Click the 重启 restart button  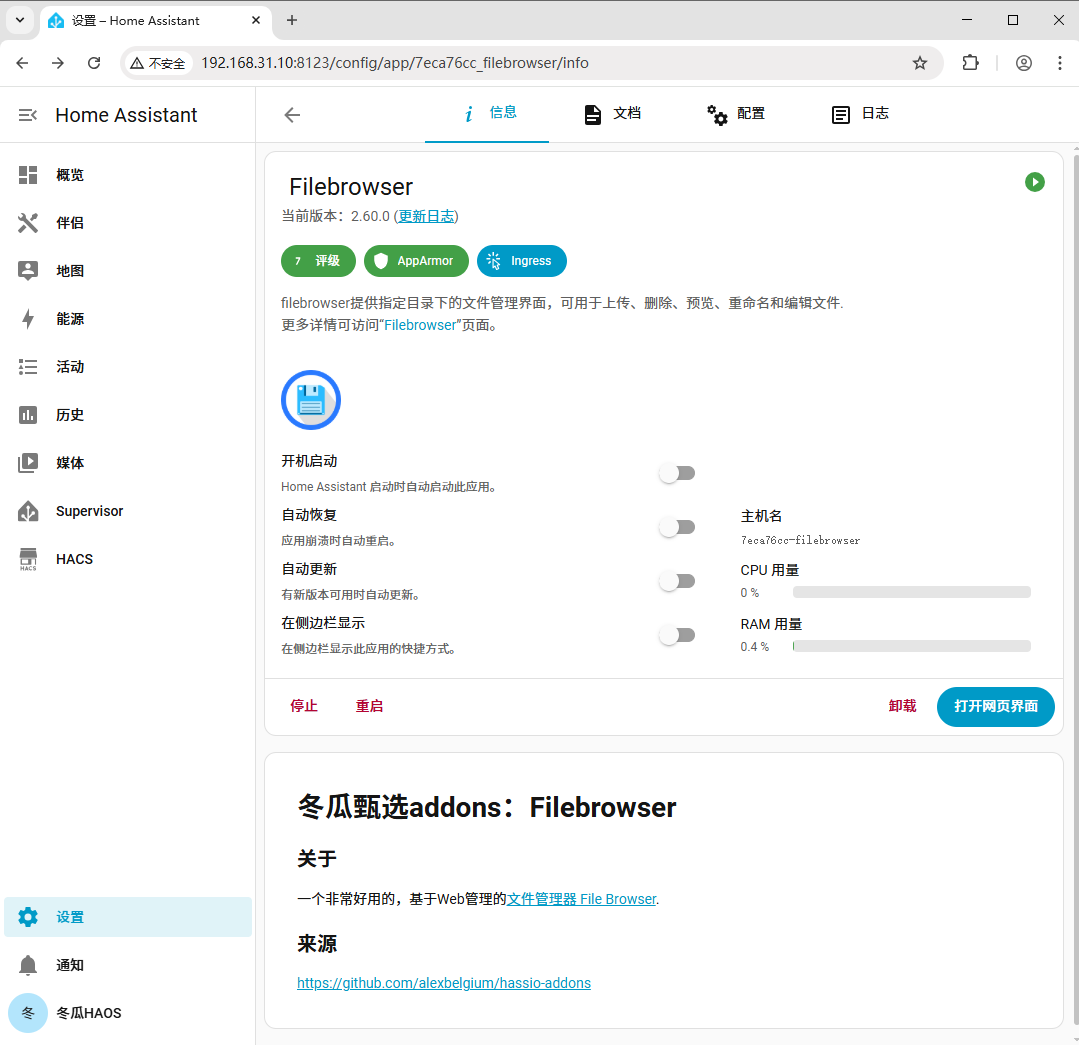coord(370,707)
